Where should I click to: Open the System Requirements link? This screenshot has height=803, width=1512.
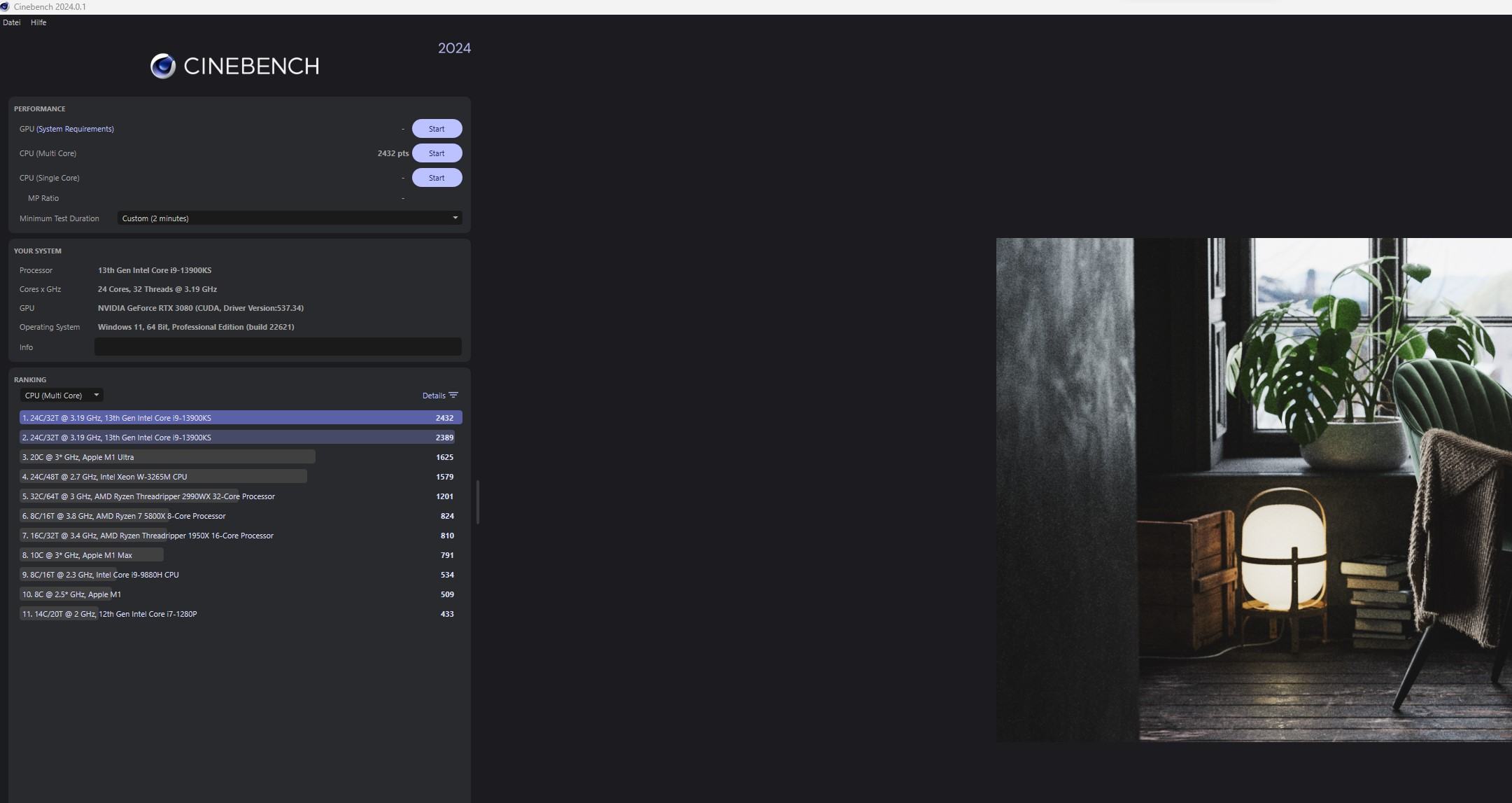pos(75,129)
